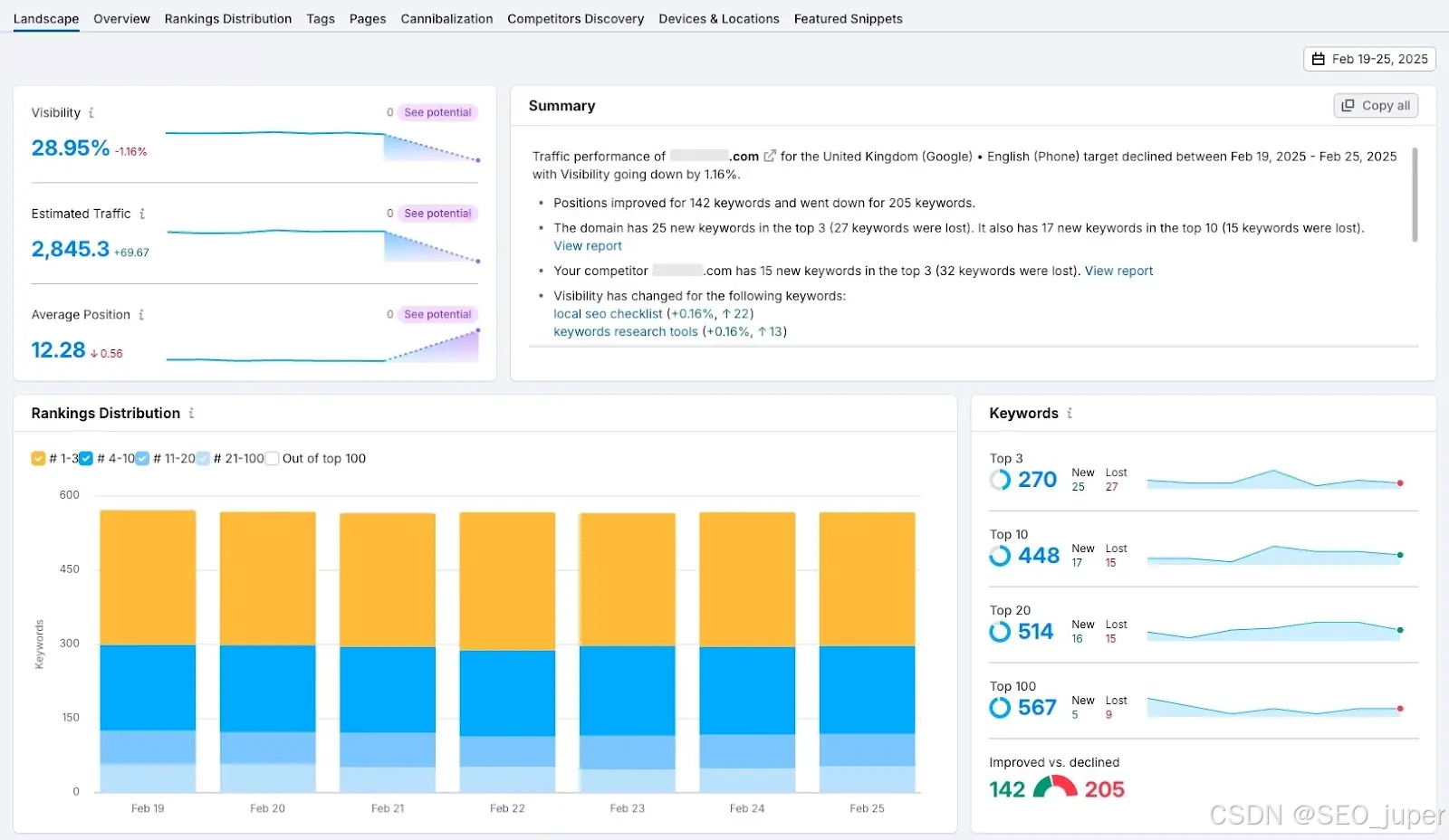
Task: Click the Top 10 keywords value 448
Action: pyautogui.click(x=1039, y=556)
